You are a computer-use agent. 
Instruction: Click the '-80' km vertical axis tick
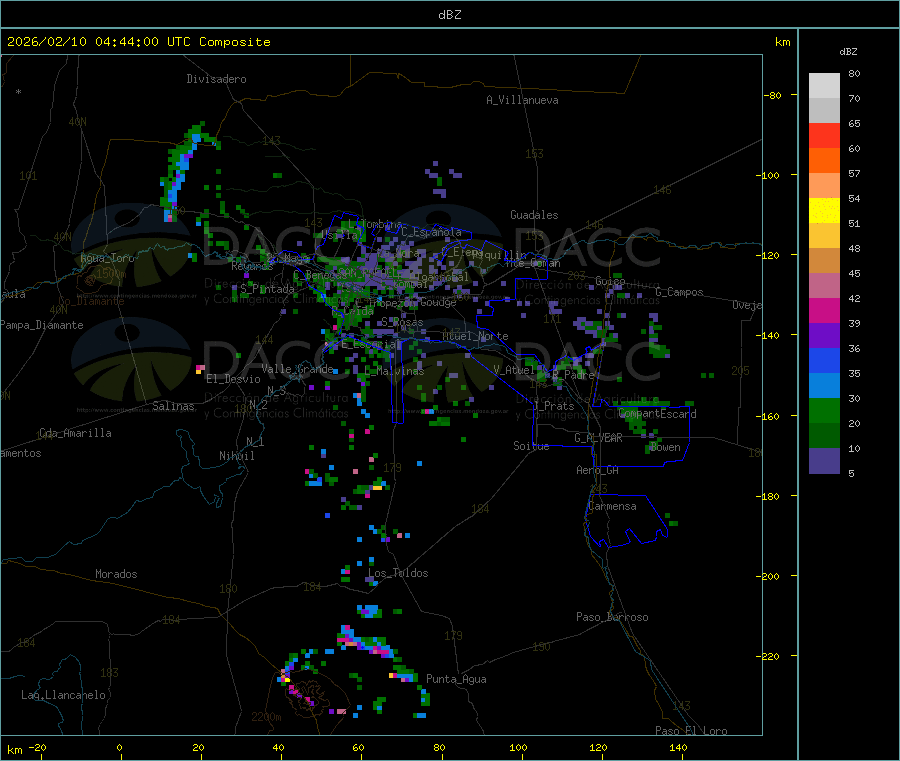[773, 95]
